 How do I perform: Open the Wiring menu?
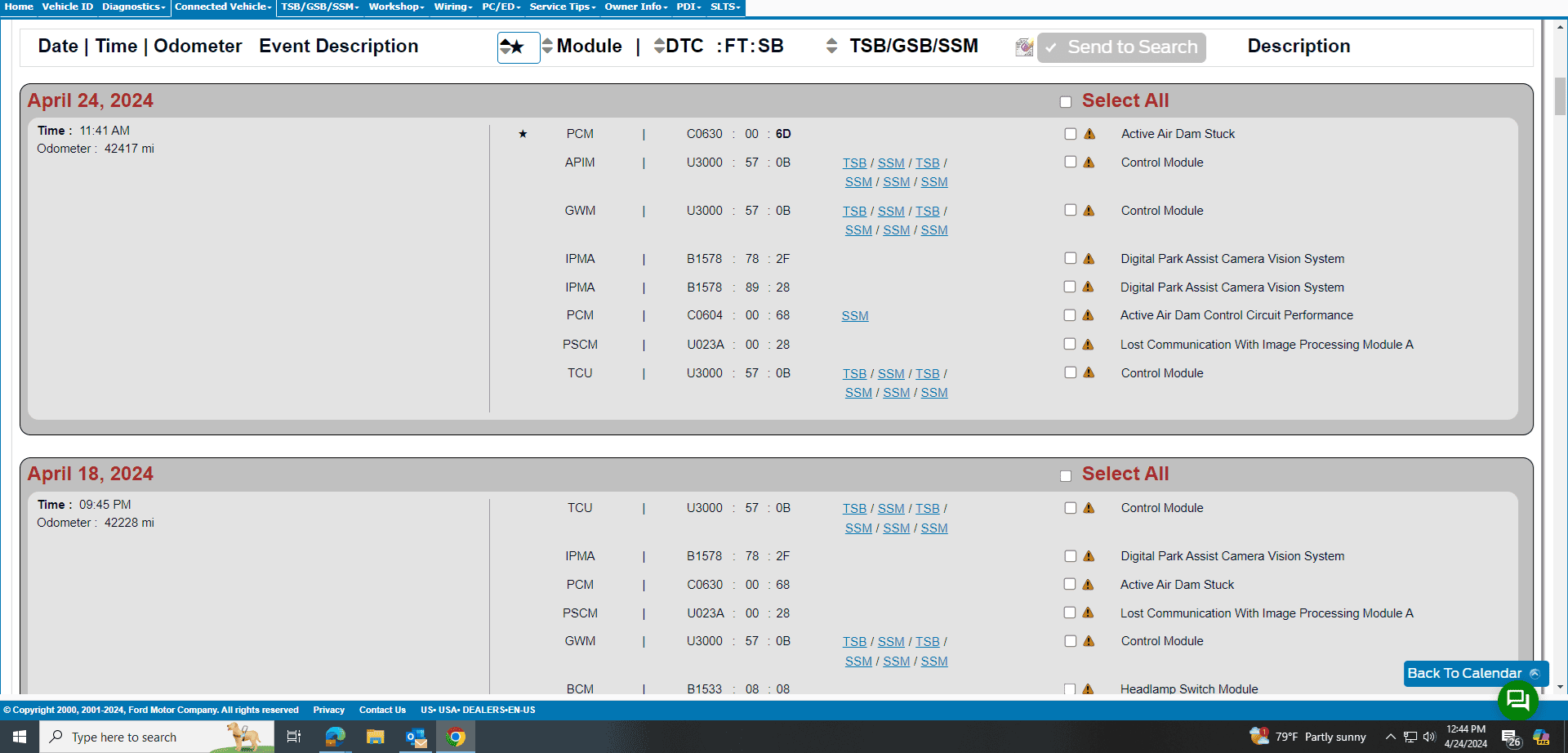click(x=452, y=7)
